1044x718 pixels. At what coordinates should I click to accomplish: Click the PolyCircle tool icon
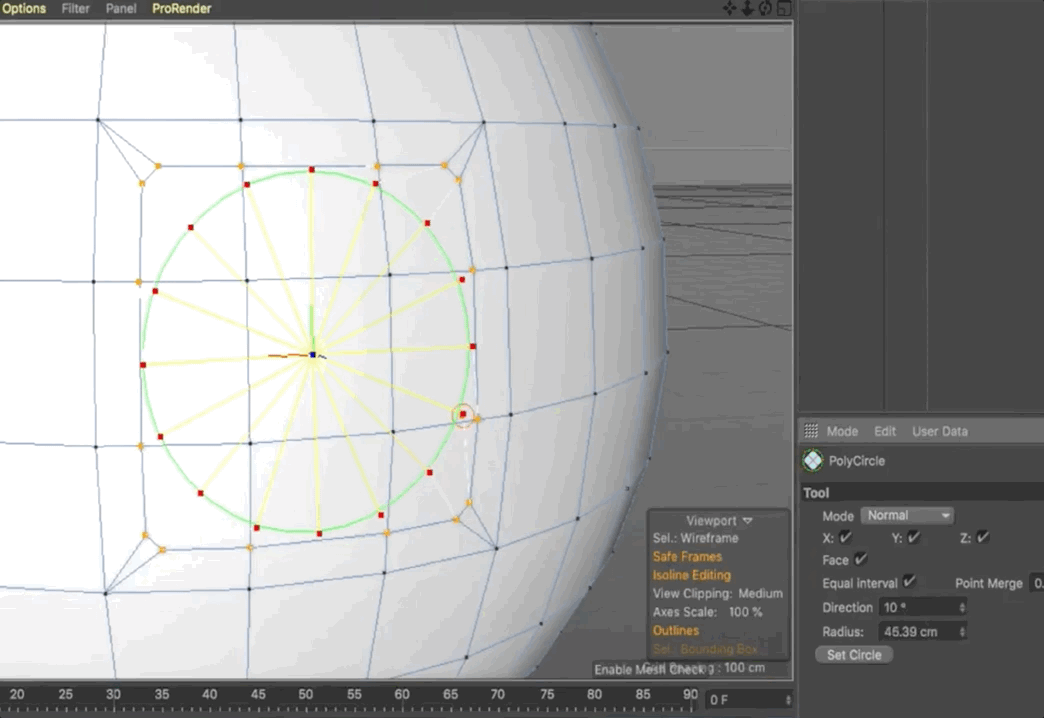(x=812, y=460)
